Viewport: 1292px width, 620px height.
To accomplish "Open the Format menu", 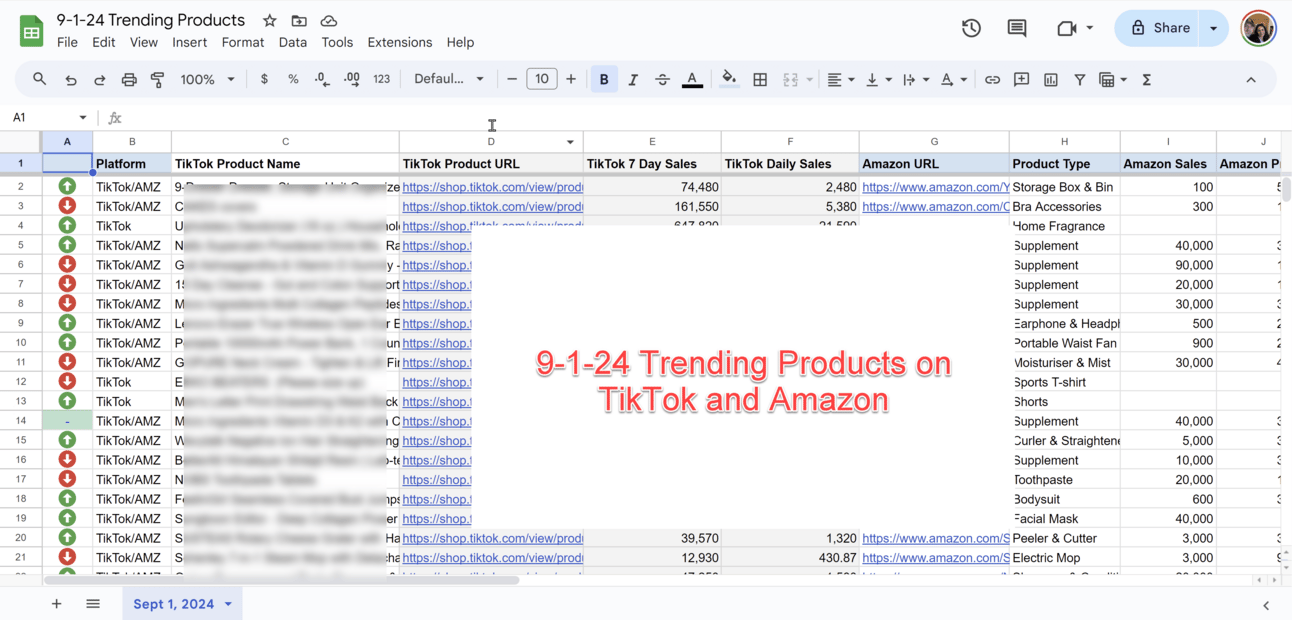I will click(243, 42).
